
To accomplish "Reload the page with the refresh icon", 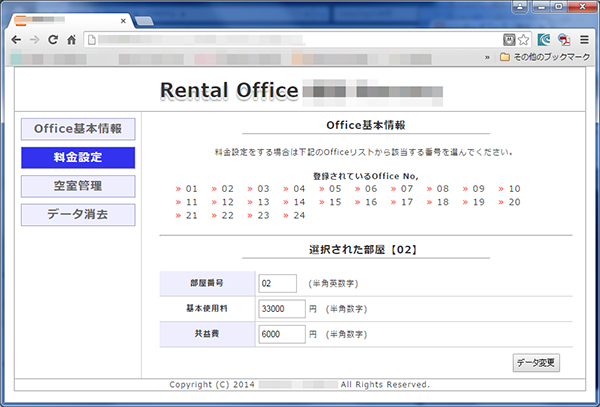I will (53, 39).
